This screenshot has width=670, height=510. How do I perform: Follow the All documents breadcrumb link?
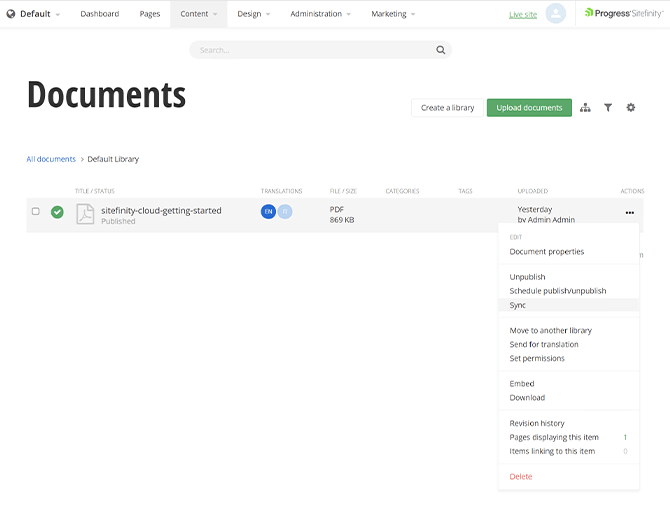point(51,159)
